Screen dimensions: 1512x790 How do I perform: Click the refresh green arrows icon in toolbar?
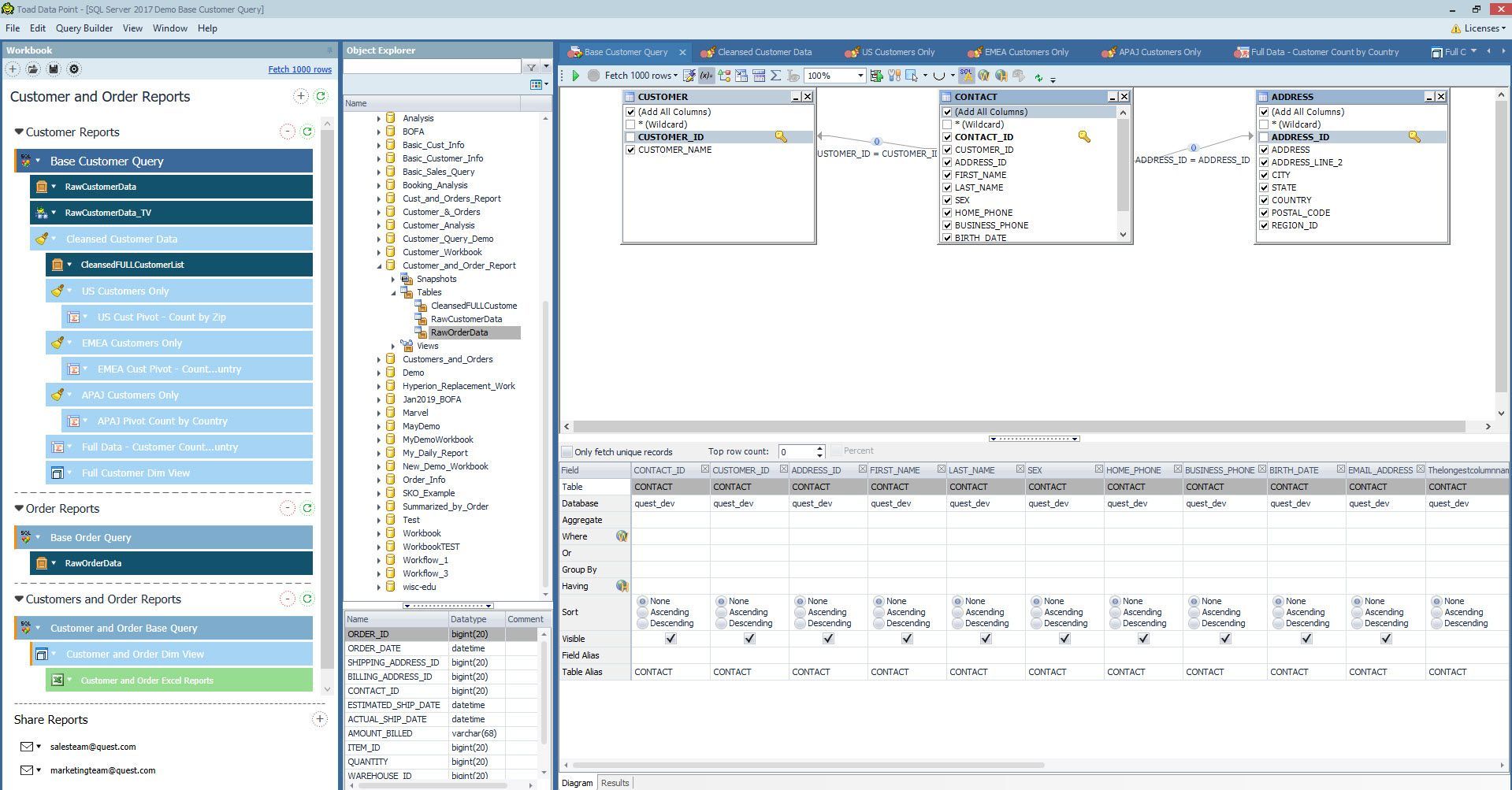click(x=1038, y=77)
